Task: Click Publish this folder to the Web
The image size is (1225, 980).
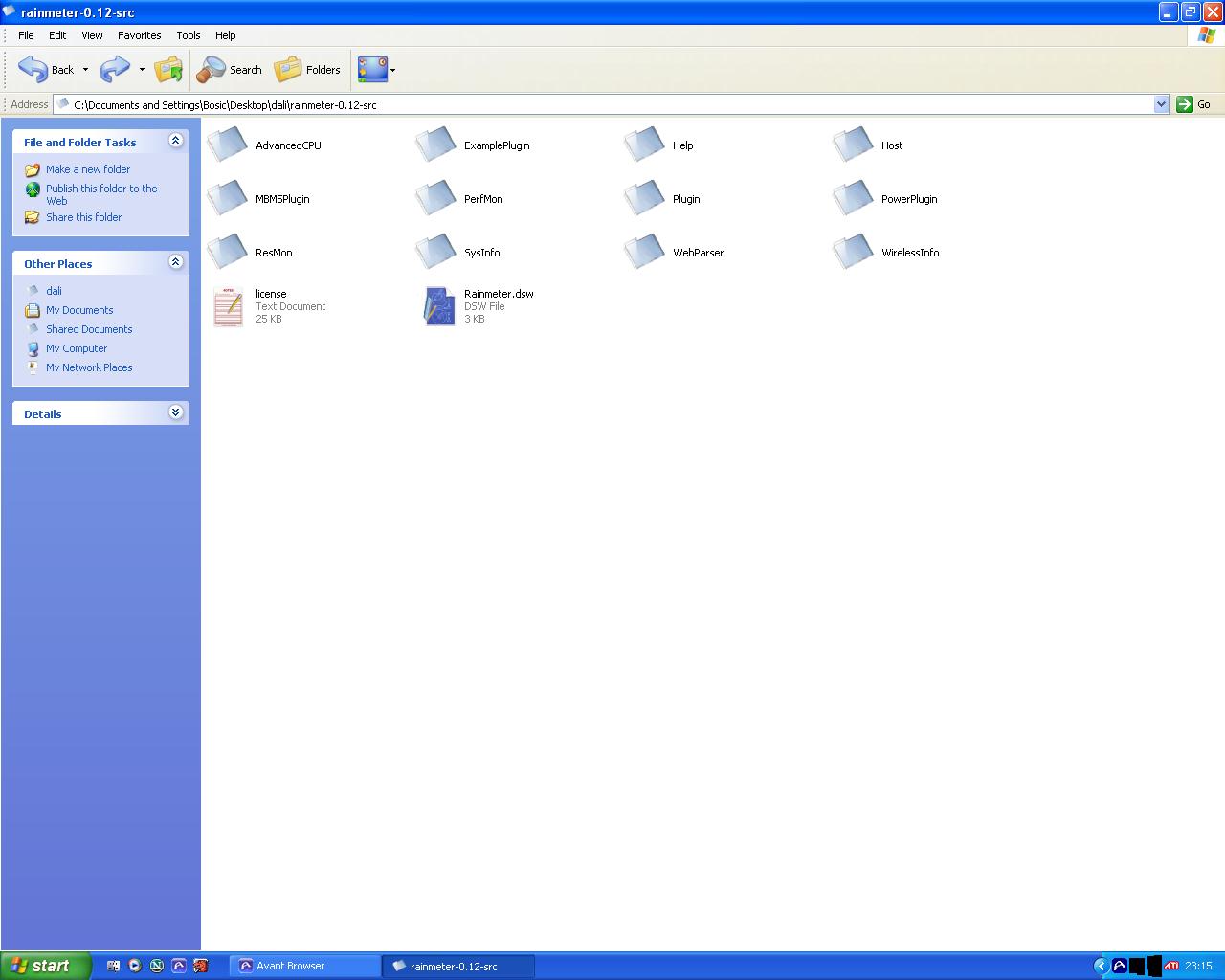Action: (101, 194)
